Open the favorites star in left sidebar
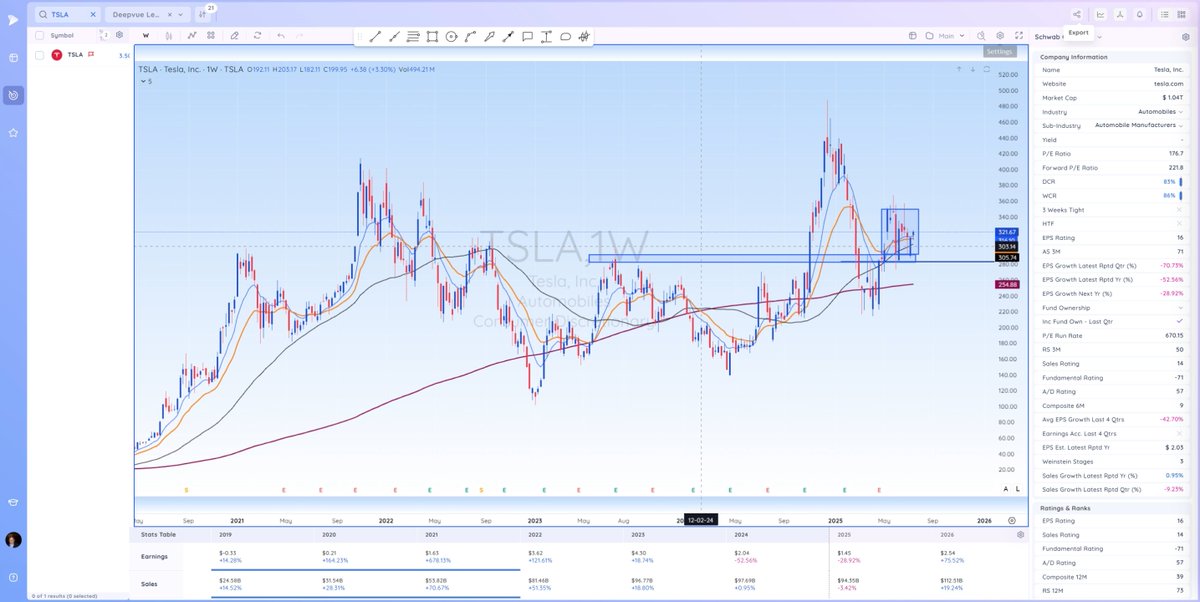Viewport: 1200px width, 602px height. coord(14,132)
